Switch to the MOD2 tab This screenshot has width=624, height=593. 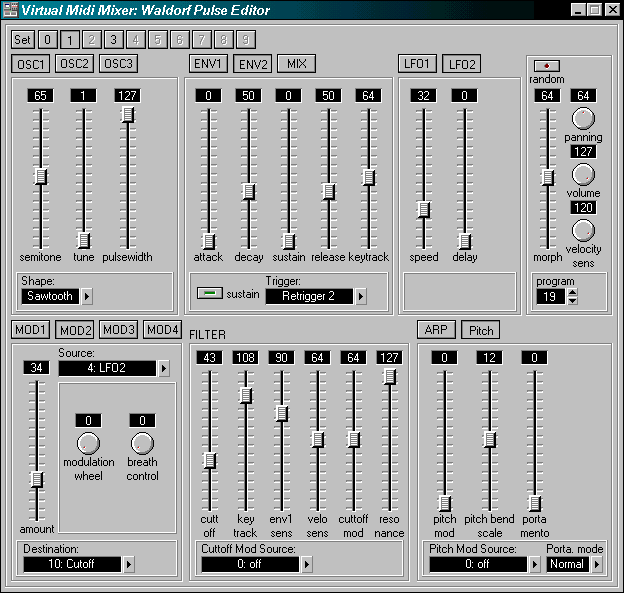pyautogui.click(x=75, y=330)
